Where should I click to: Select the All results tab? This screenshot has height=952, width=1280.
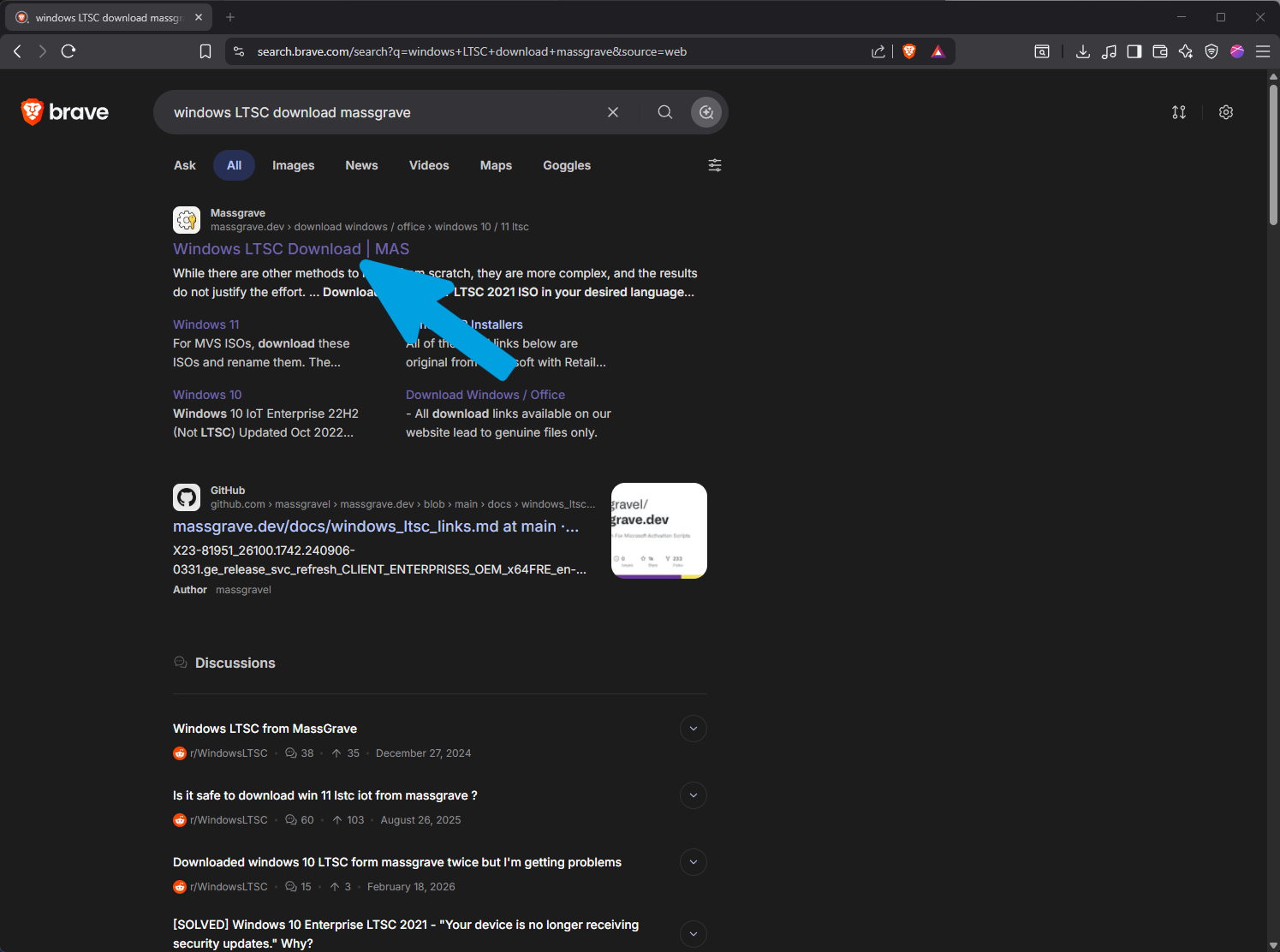tap(235, 165)
